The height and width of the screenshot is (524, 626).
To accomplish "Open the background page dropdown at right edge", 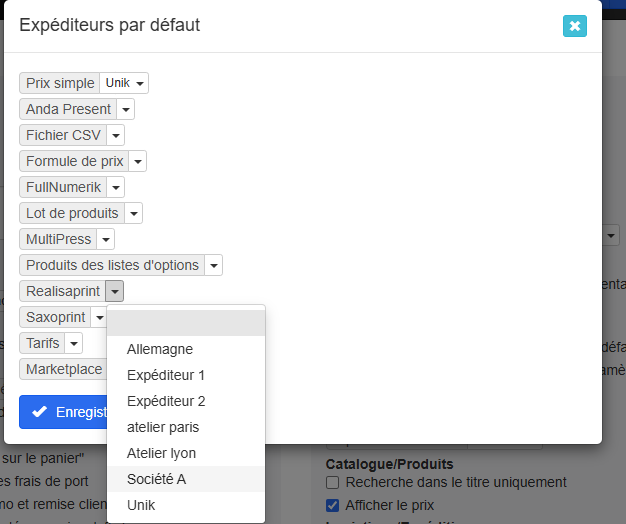I will coord(611,236).
